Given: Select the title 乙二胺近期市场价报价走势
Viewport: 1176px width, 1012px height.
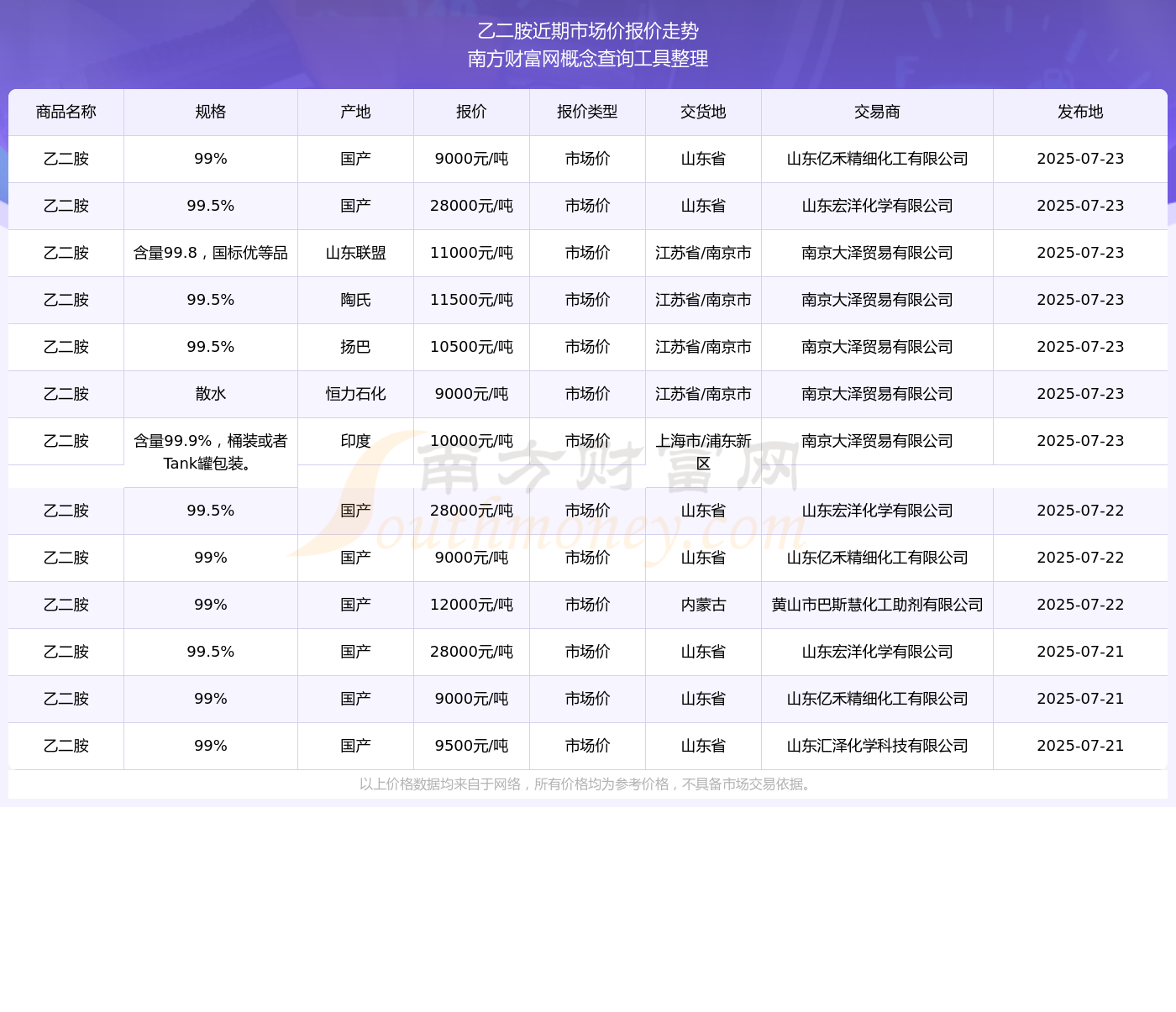Looking at the screenshot, I should [x=588, y=31].
